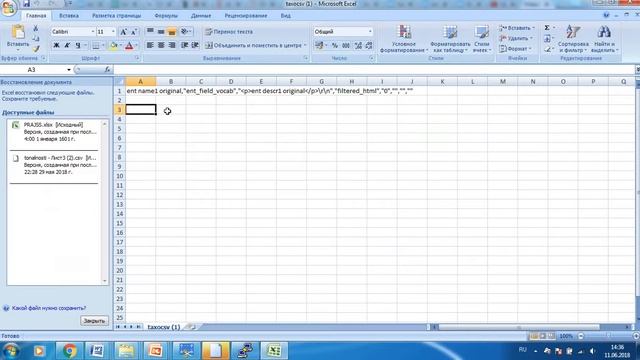Viewport: 640px width, 360px height.
Task: Decrease cell indent
Action: click(x=184, y=45)
